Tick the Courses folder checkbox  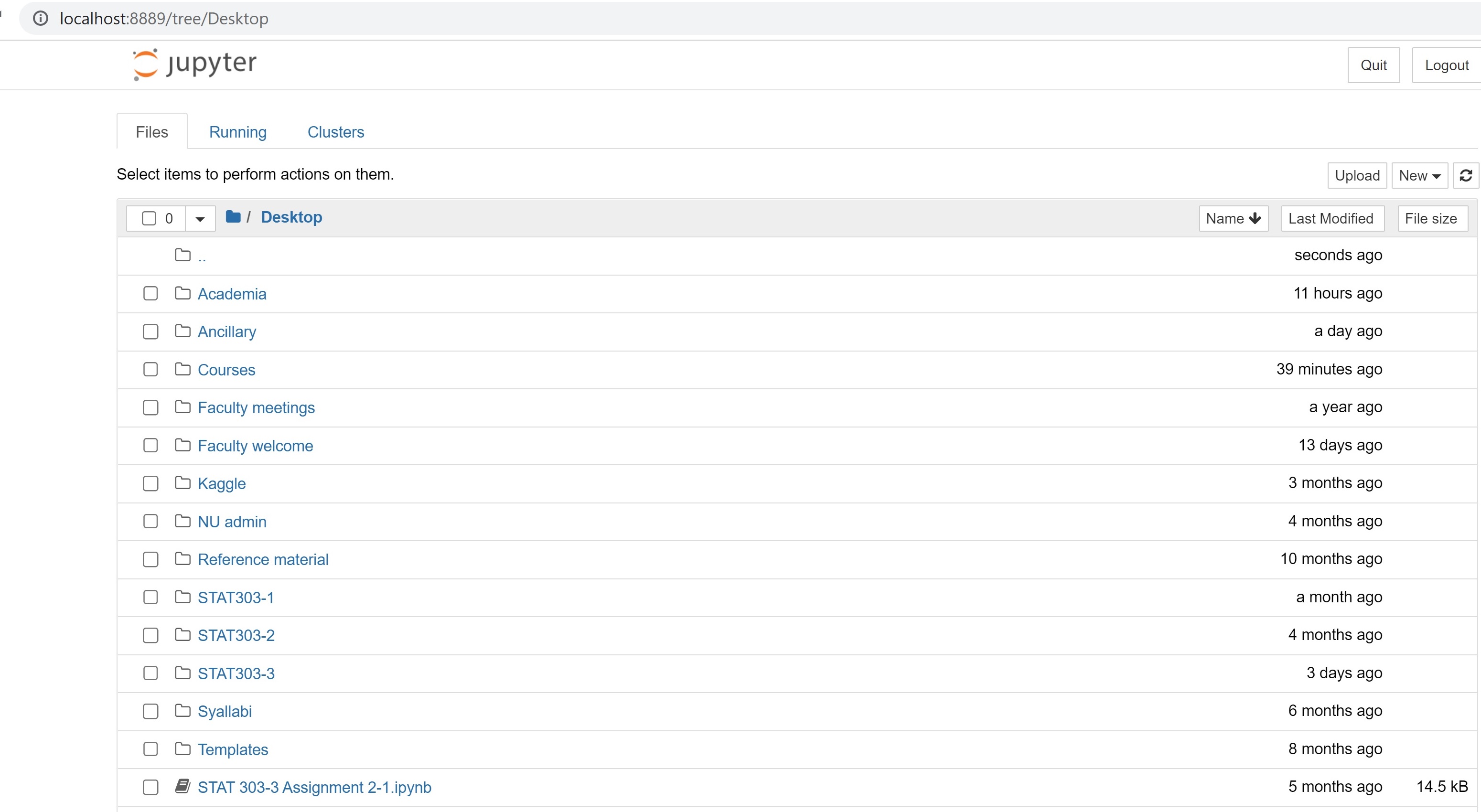[x=150, y=369]
